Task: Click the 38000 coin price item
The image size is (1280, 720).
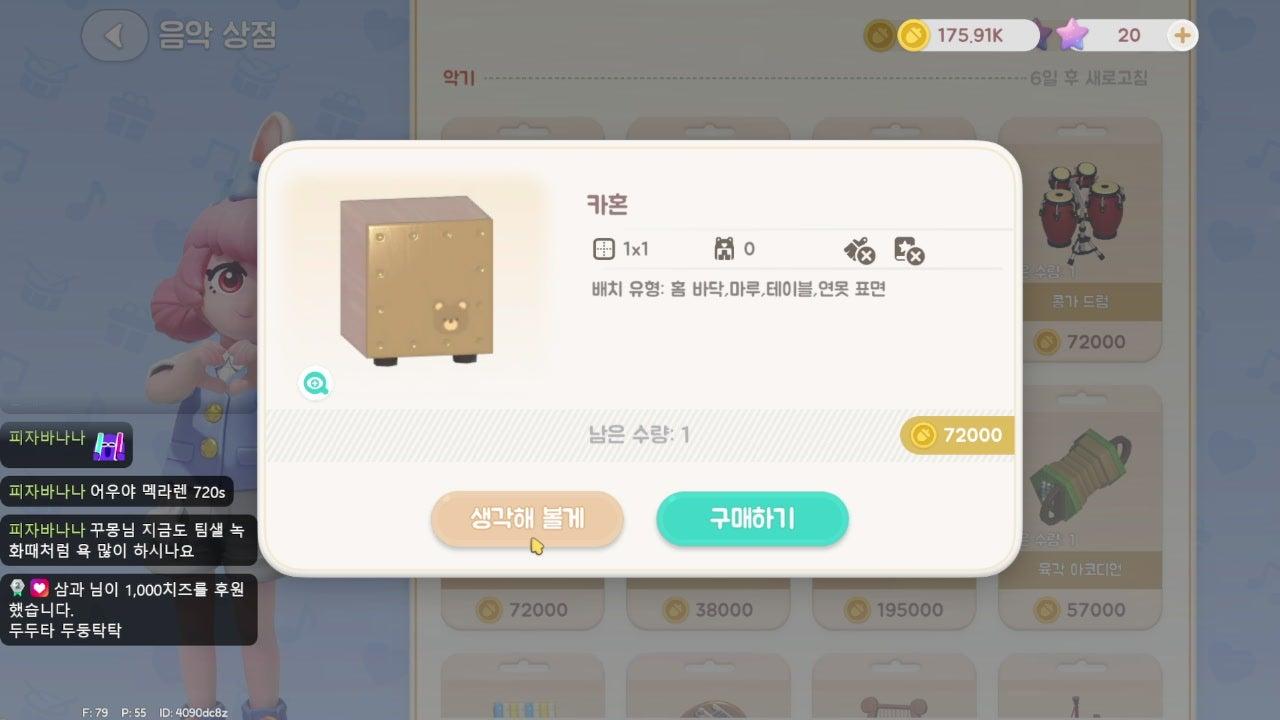Action: [708, 609]
